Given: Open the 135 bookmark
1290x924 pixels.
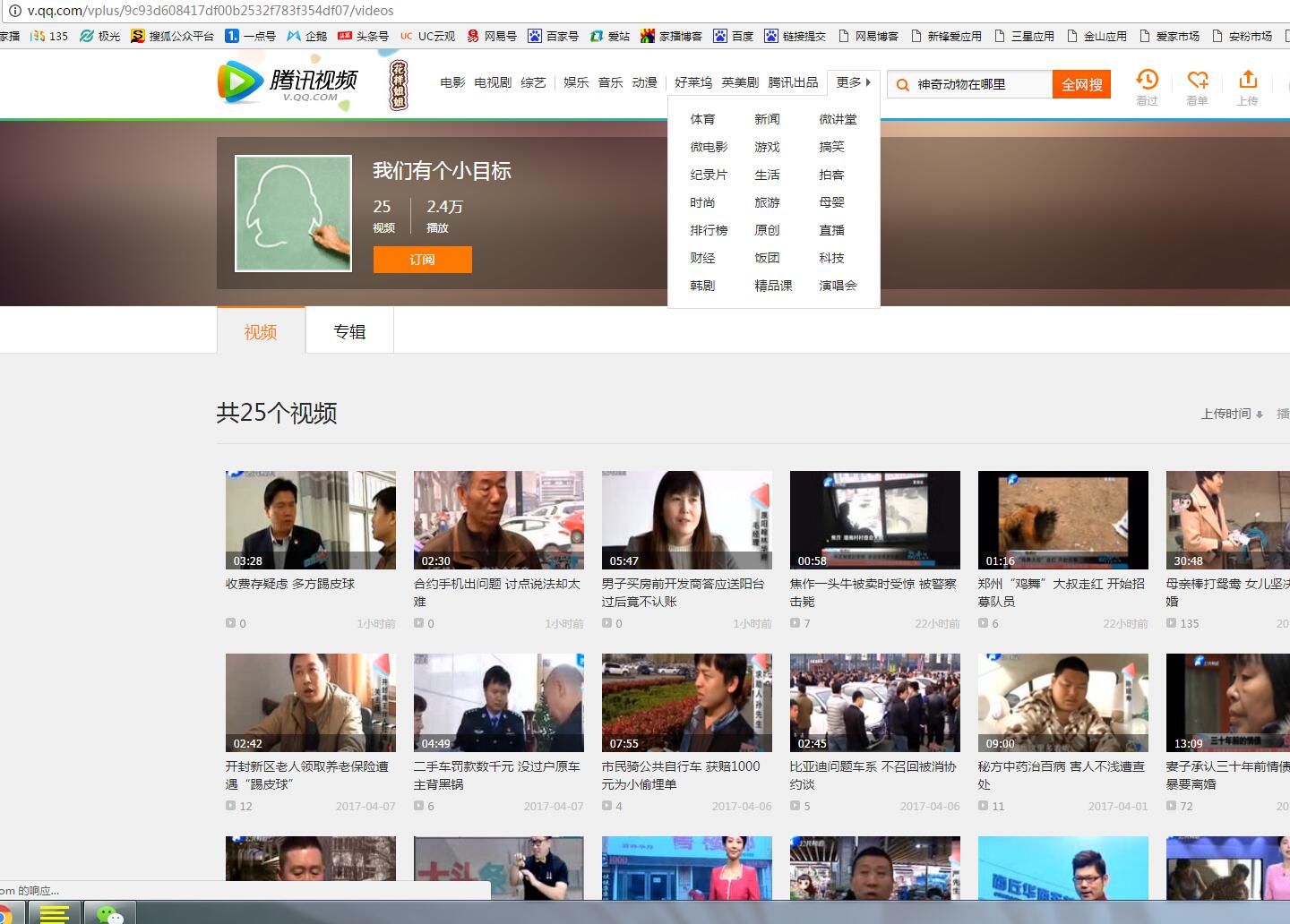Looking at the screenshot, I should click(49, 36).
